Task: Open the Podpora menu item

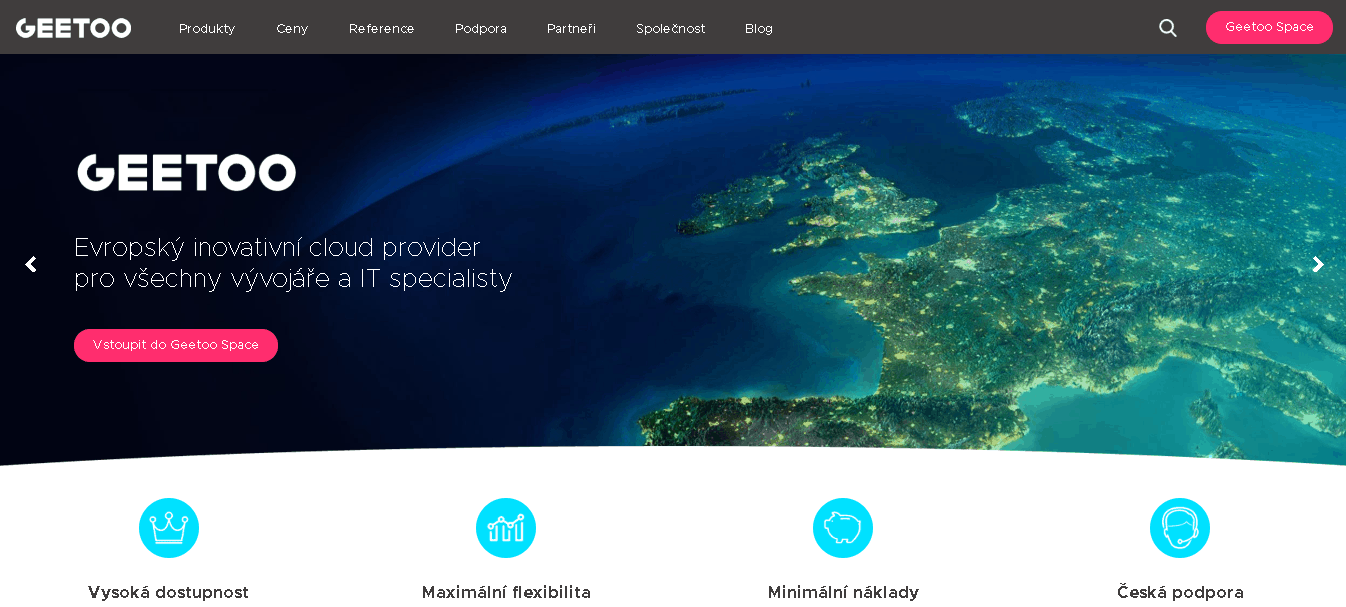Action: [x=481, y=28]
